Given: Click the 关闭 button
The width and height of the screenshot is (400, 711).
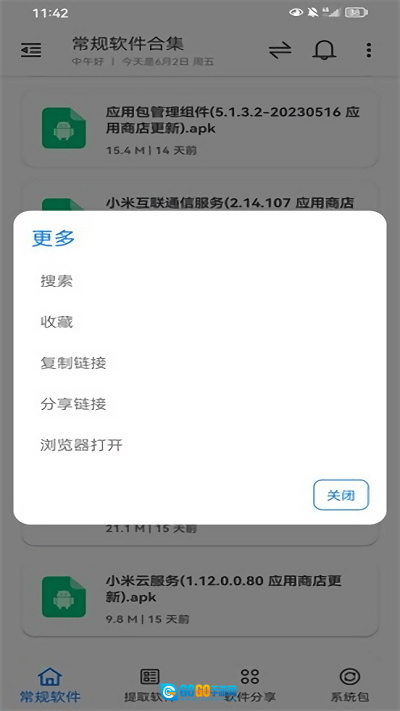Looking at the screenshot, I should point(341,495).
